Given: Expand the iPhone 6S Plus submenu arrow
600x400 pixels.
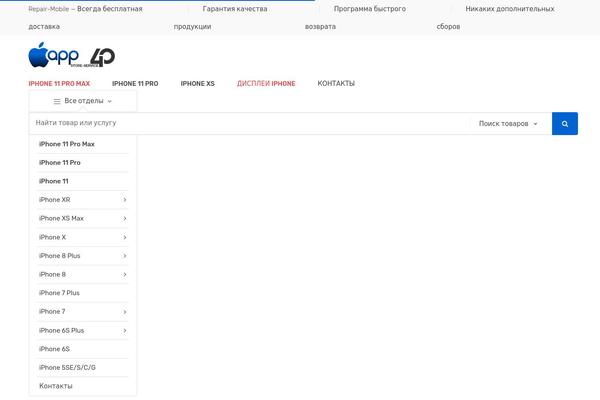Looking at the screenshot, I should [125, 330].
